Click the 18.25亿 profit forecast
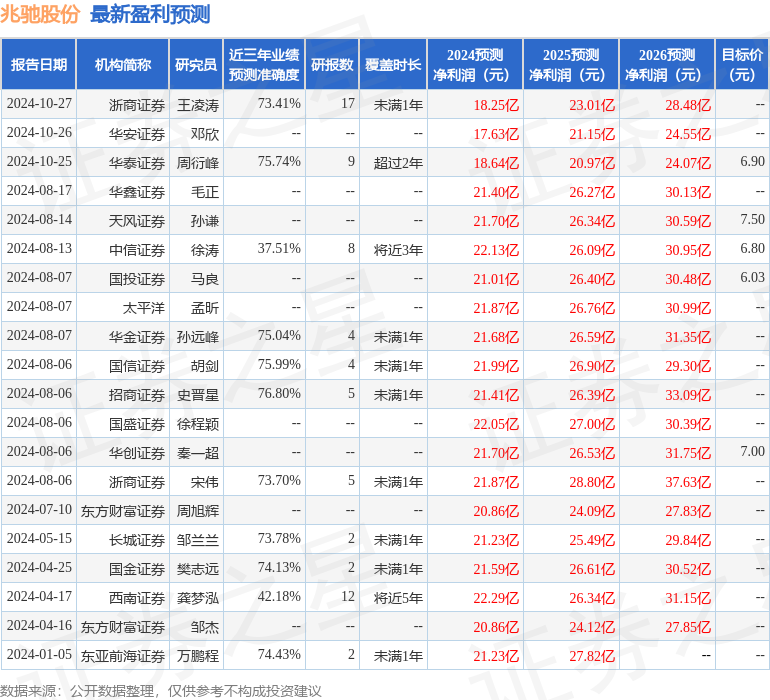 coord(496,105)
